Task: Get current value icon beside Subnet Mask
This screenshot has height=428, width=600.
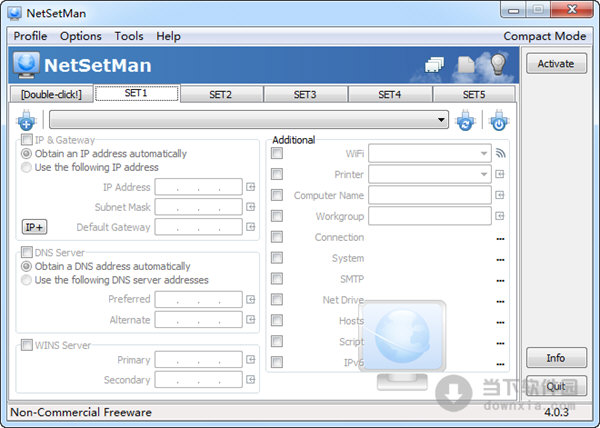Action: 251,207
